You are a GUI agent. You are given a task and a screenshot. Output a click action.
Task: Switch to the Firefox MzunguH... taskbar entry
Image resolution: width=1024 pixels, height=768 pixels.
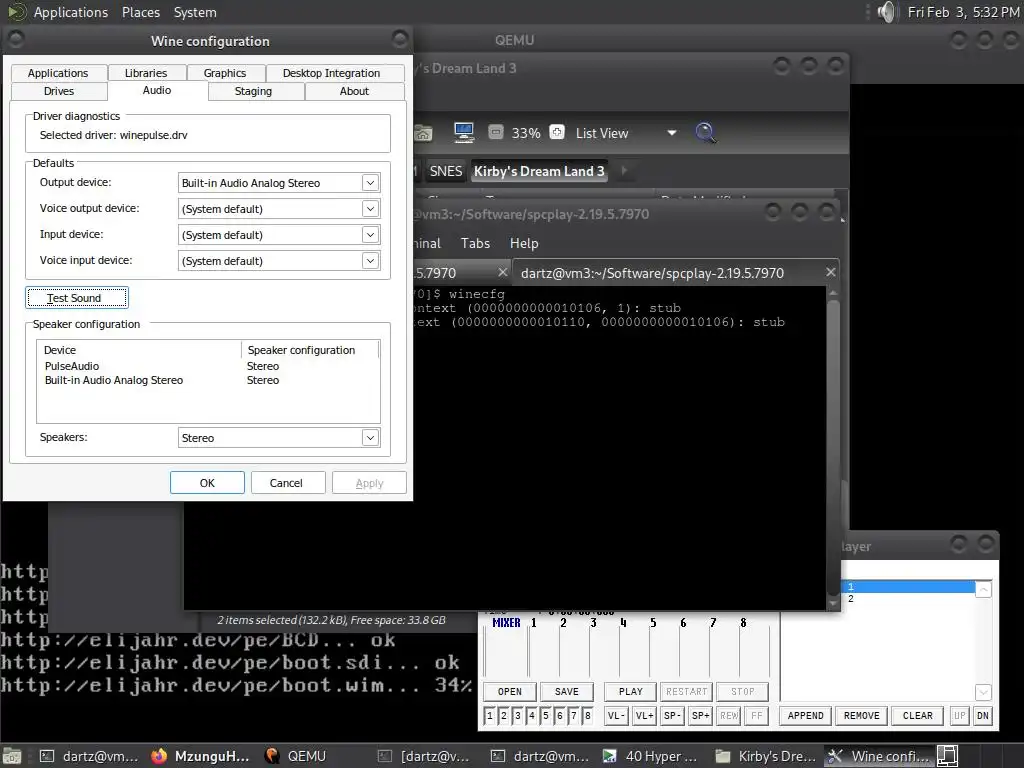[x=200, y=756]
